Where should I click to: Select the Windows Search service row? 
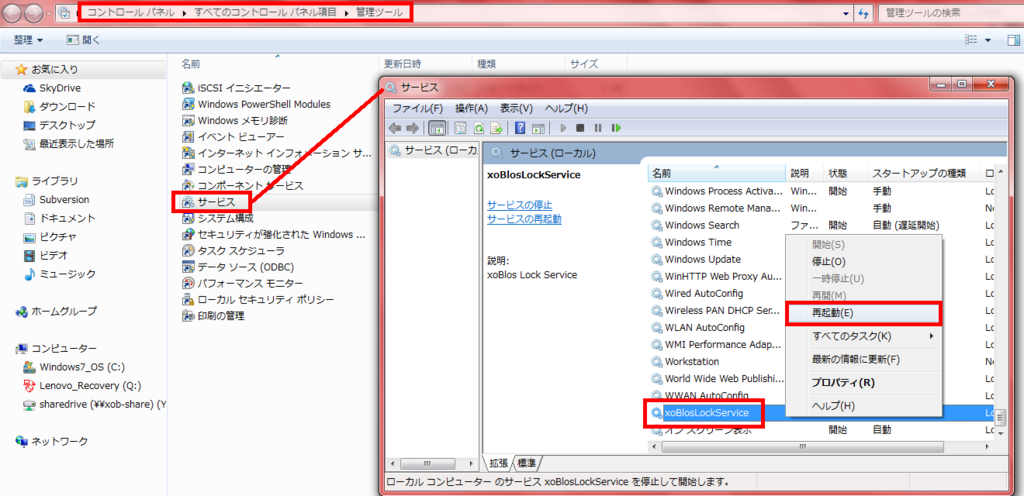(820, 225)
